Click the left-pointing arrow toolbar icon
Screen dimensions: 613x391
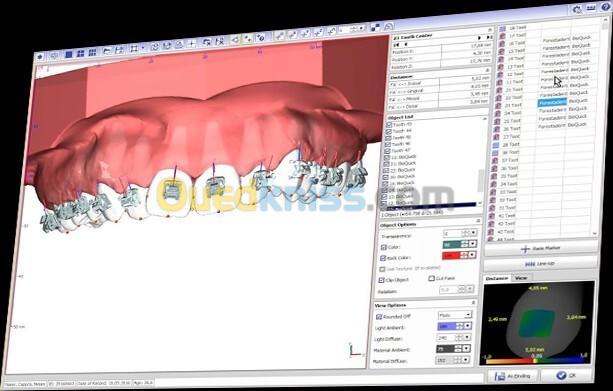pos(235,40)
